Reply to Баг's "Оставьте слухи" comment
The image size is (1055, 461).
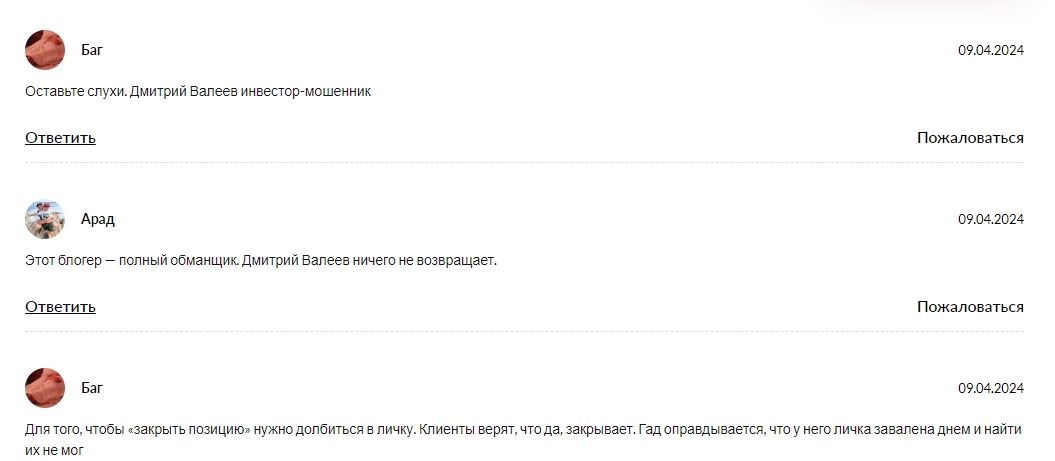pyautogui.click(x=60, y=138)
